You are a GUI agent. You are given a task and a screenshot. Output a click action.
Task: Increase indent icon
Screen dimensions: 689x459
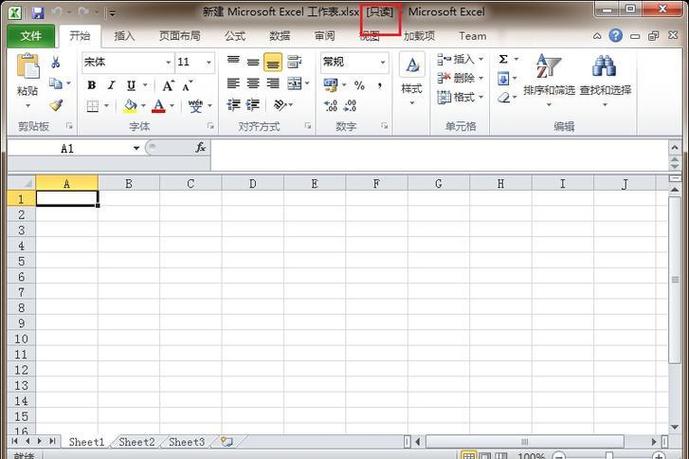(253, 105)
